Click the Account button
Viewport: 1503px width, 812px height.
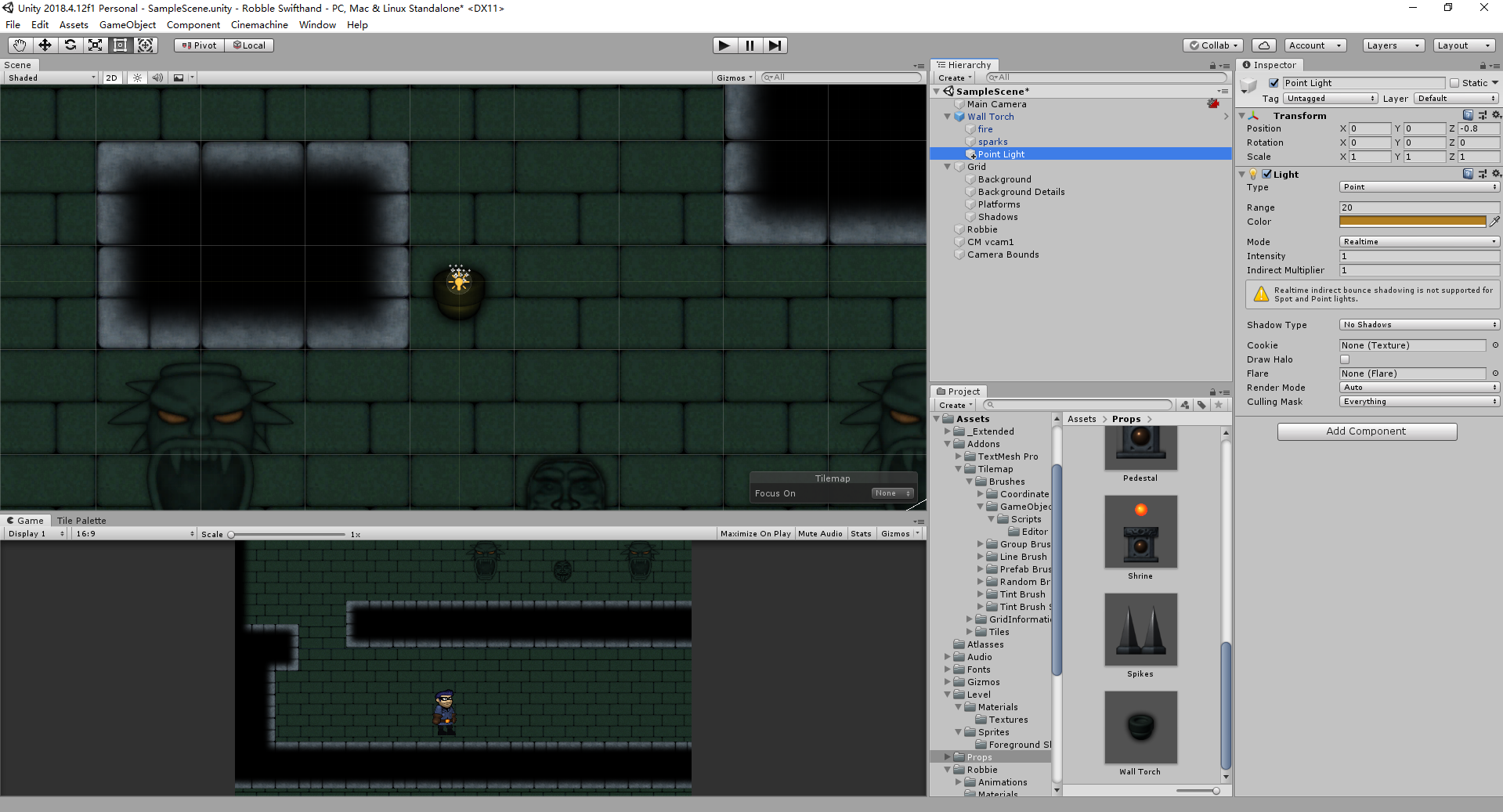pos(1315,45)
